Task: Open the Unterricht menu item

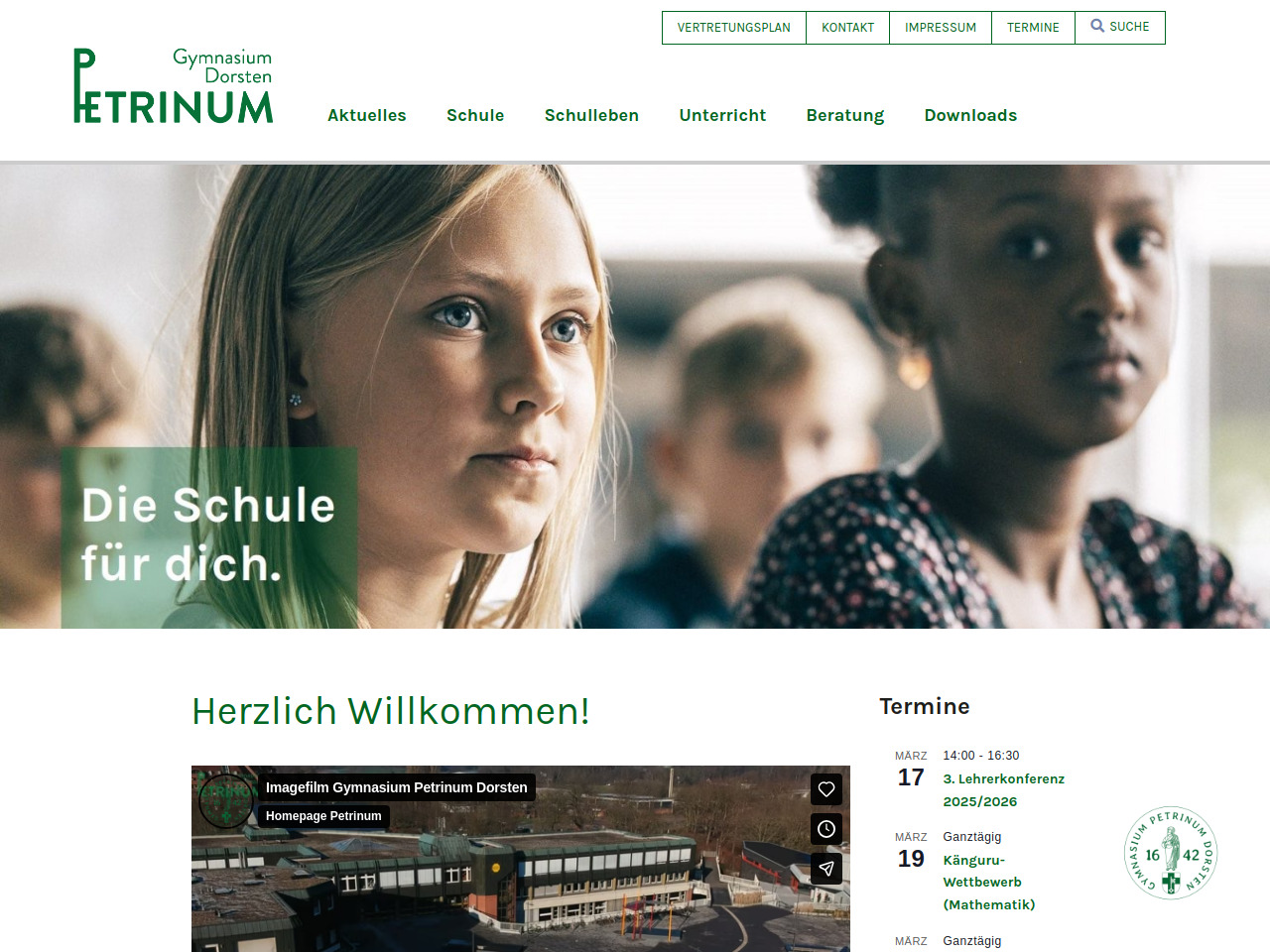Action: (x=722, y=115)
